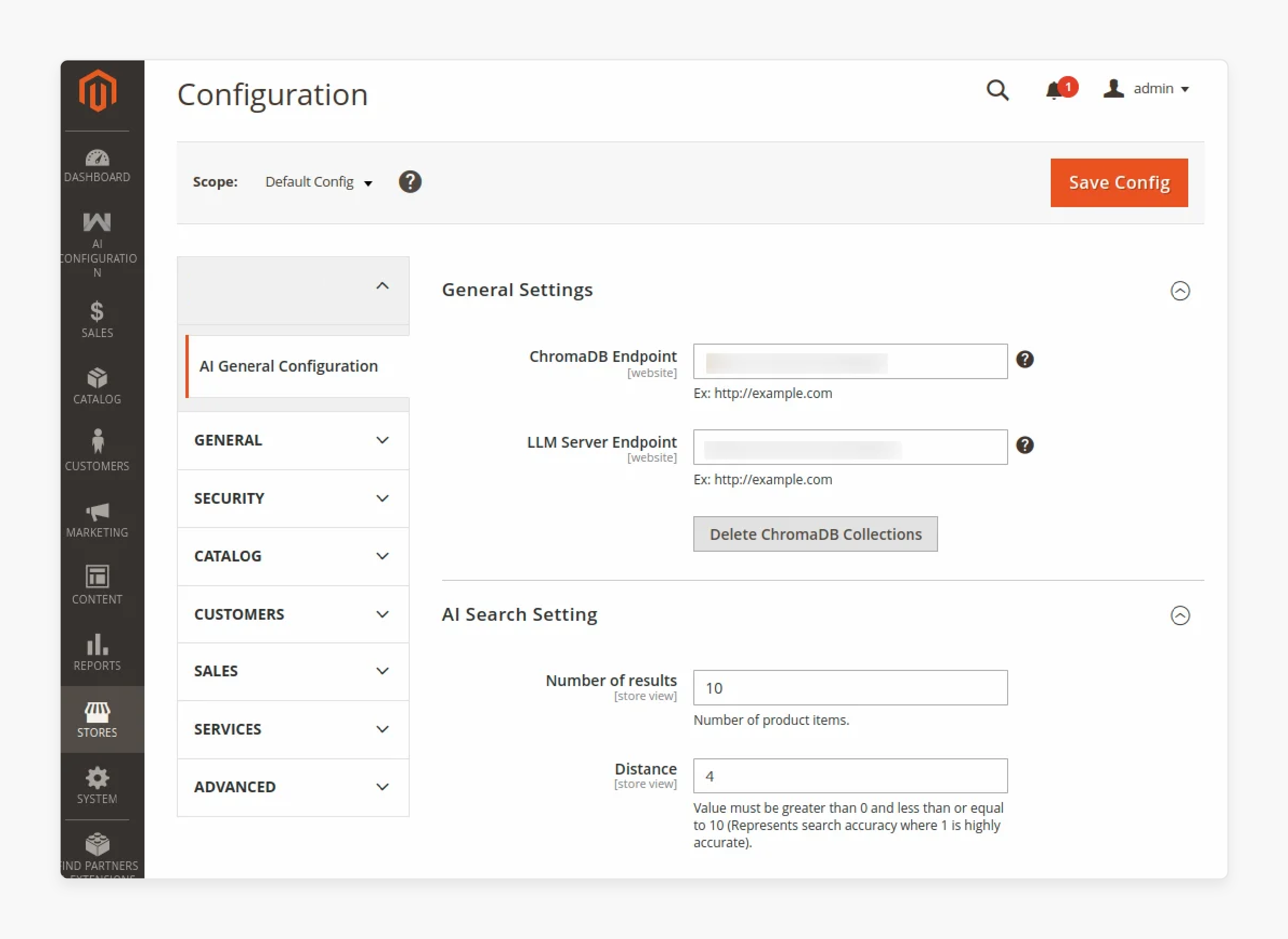The width and height of the screenshot is (1288, 939).
Task: Click the Save Config button
Action: coord(1119,182)
